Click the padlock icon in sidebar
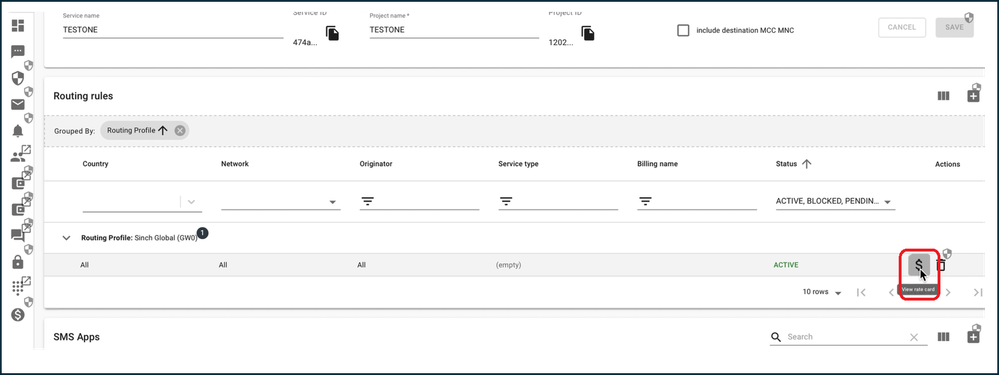Viewport: 999px width, 375px height. pos(18,262)
